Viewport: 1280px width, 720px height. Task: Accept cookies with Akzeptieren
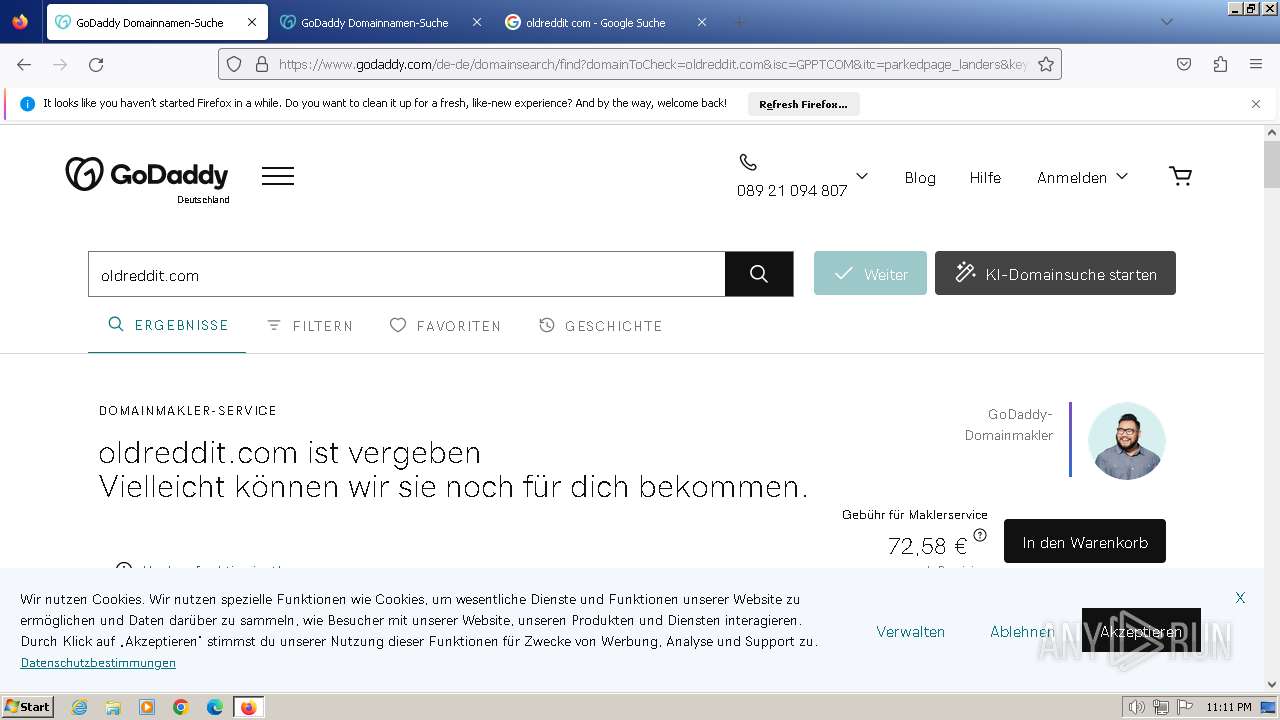click(x=1141, y=631)
